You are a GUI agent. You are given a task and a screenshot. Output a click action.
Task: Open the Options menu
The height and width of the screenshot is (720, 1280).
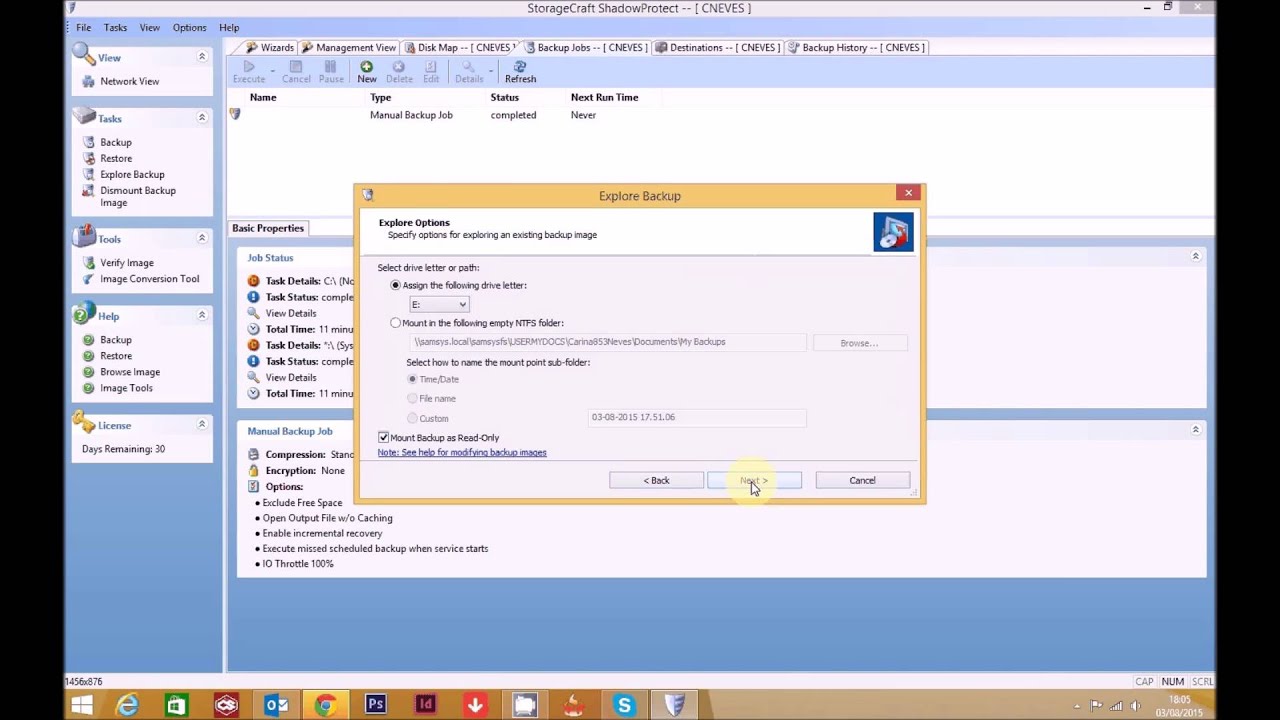[x=189, y=28]
